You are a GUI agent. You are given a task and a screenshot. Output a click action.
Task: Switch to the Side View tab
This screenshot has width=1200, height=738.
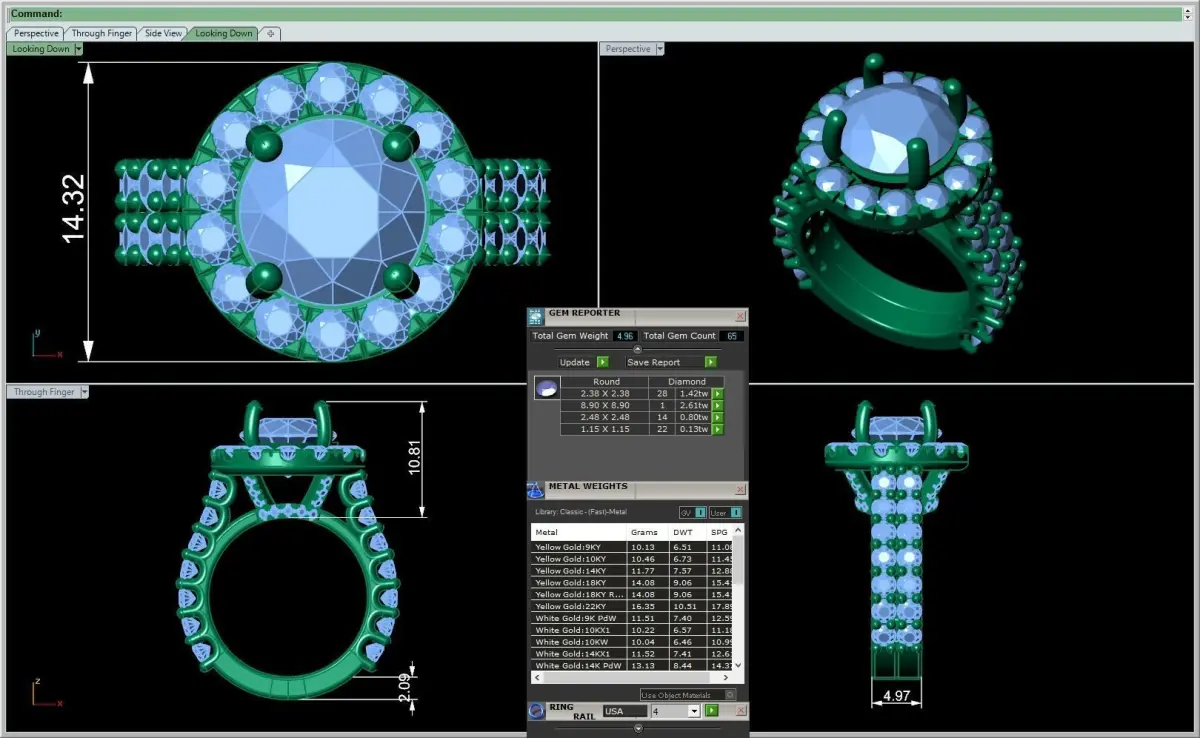click(164, 33)
